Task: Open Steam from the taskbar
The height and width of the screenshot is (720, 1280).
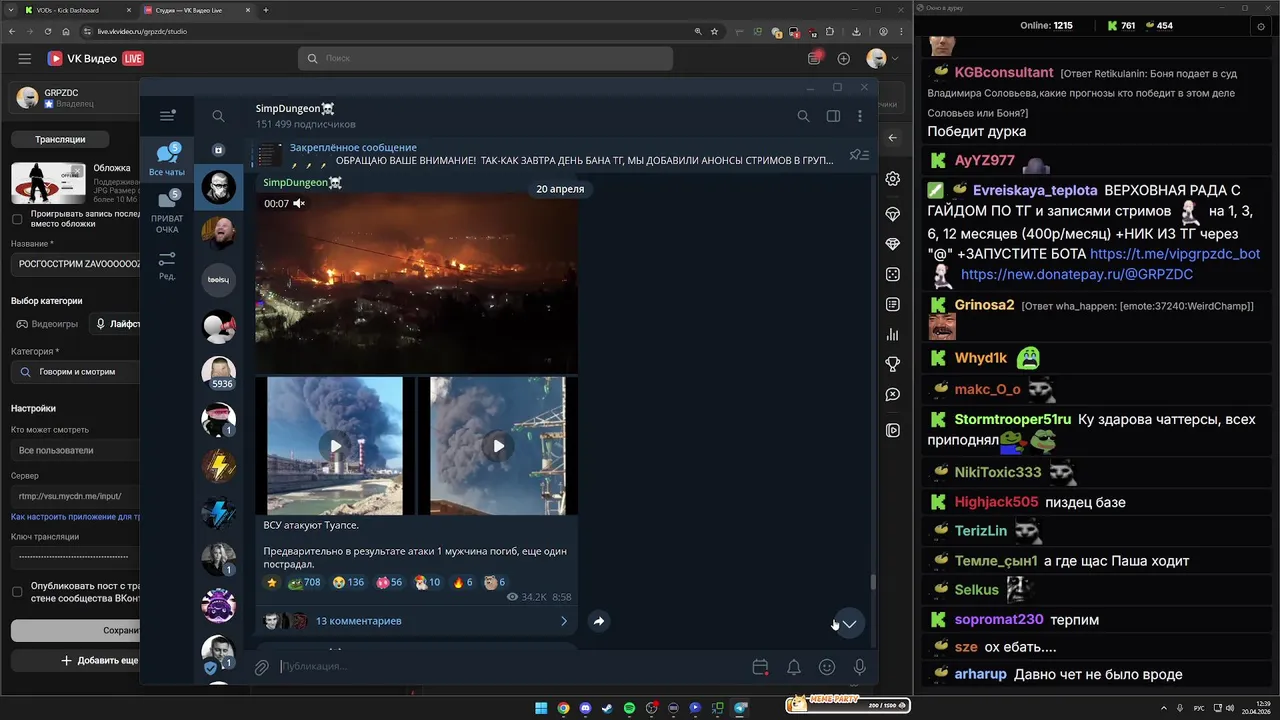Action: 608,708
